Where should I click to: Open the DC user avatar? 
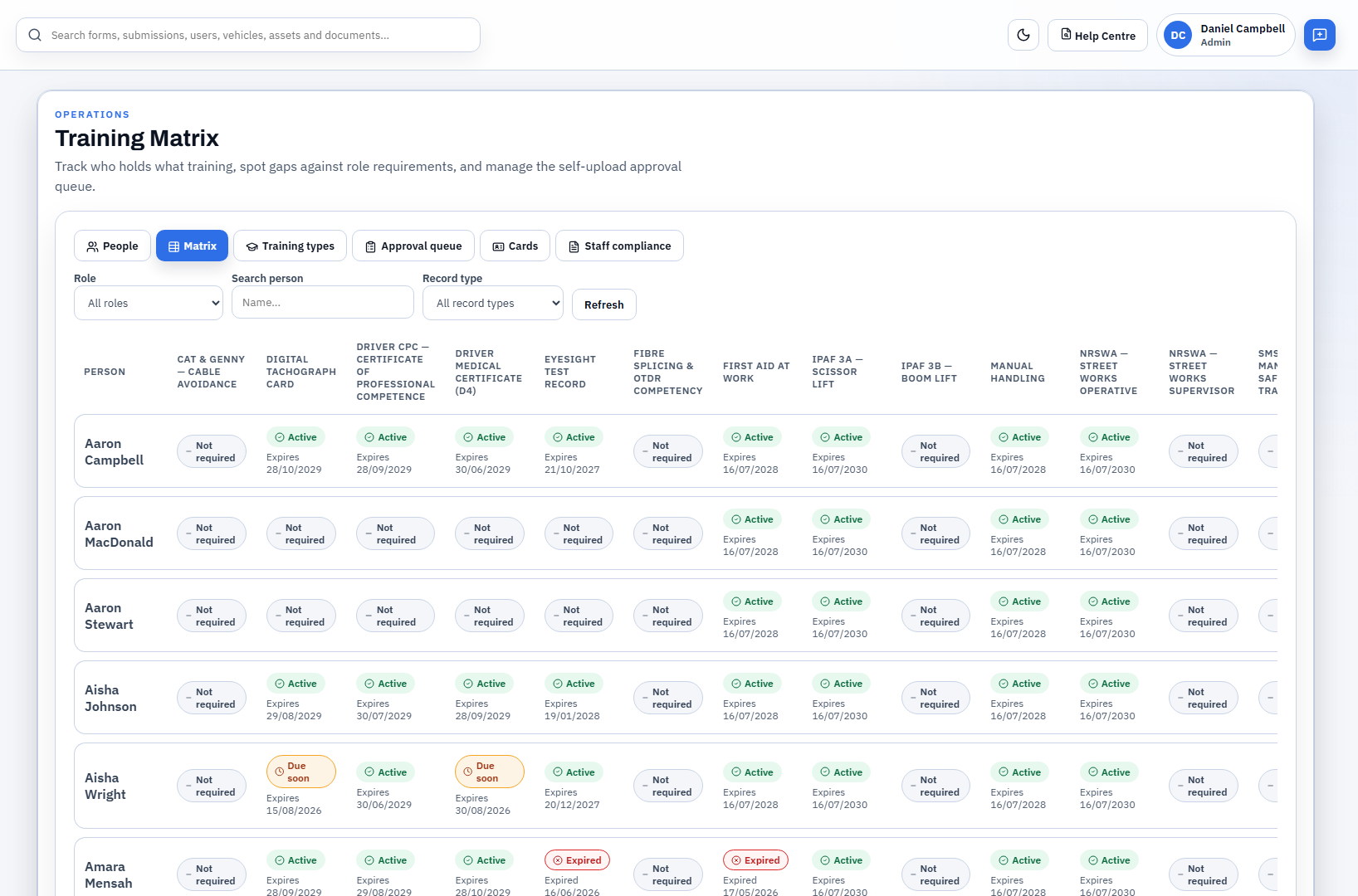1178,35
